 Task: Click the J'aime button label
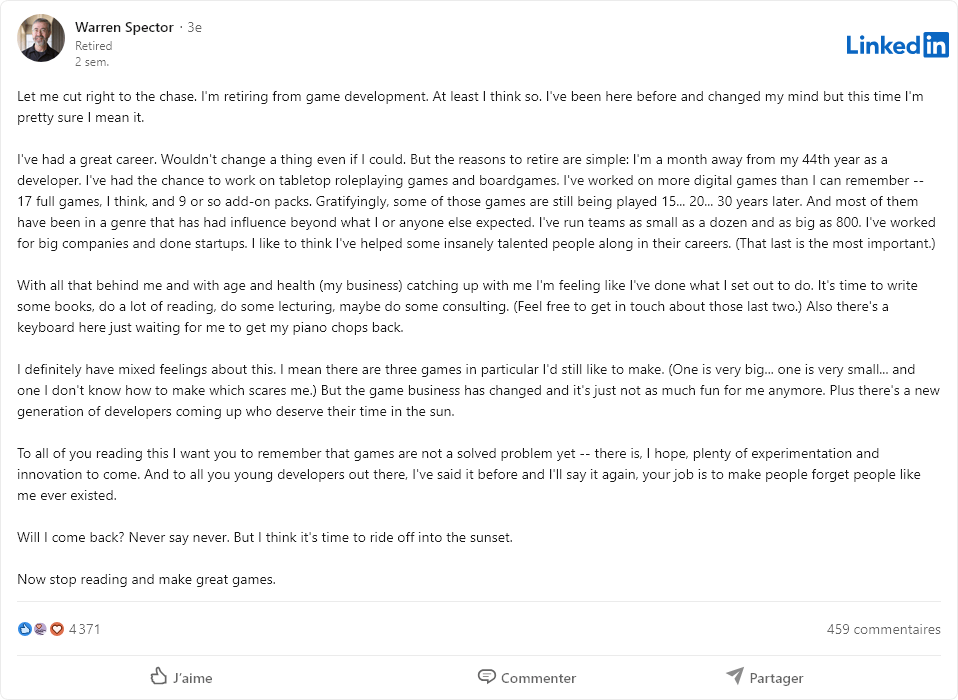[192, 678]
